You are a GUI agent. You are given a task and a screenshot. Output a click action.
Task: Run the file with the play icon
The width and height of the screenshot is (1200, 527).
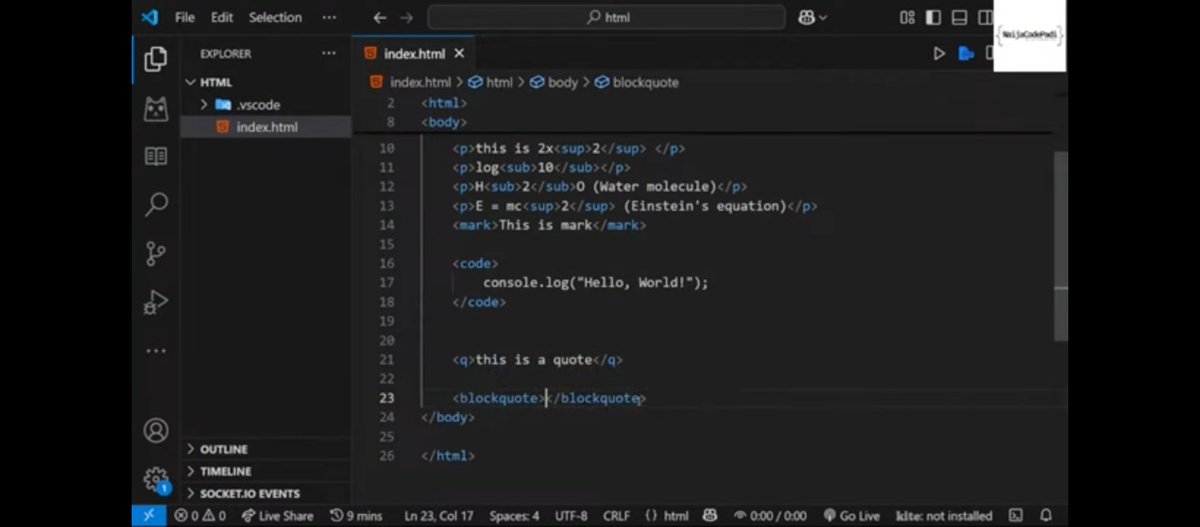tap(939, 53)
